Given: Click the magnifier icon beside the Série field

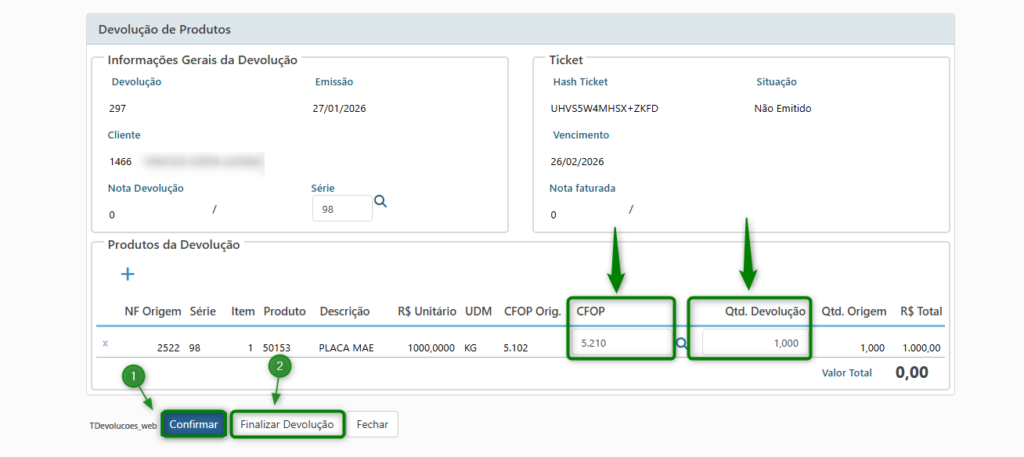Looking at the screenshot, I should (380, 201).
